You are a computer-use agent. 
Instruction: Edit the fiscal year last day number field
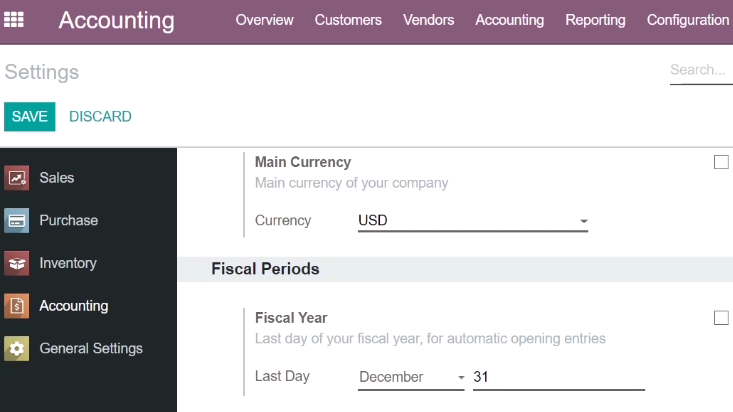(559, 377)
